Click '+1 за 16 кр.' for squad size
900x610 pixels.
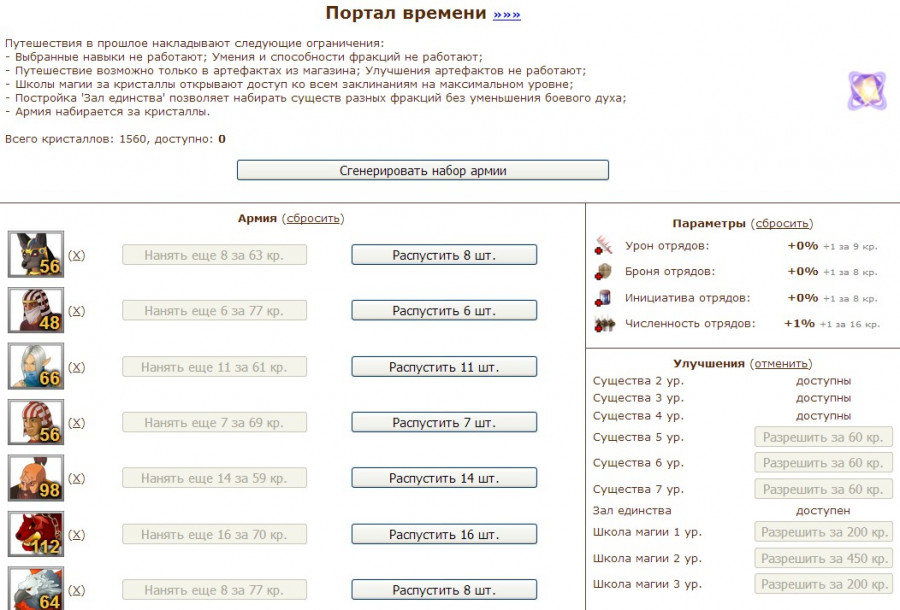click(x=849, y=324)
